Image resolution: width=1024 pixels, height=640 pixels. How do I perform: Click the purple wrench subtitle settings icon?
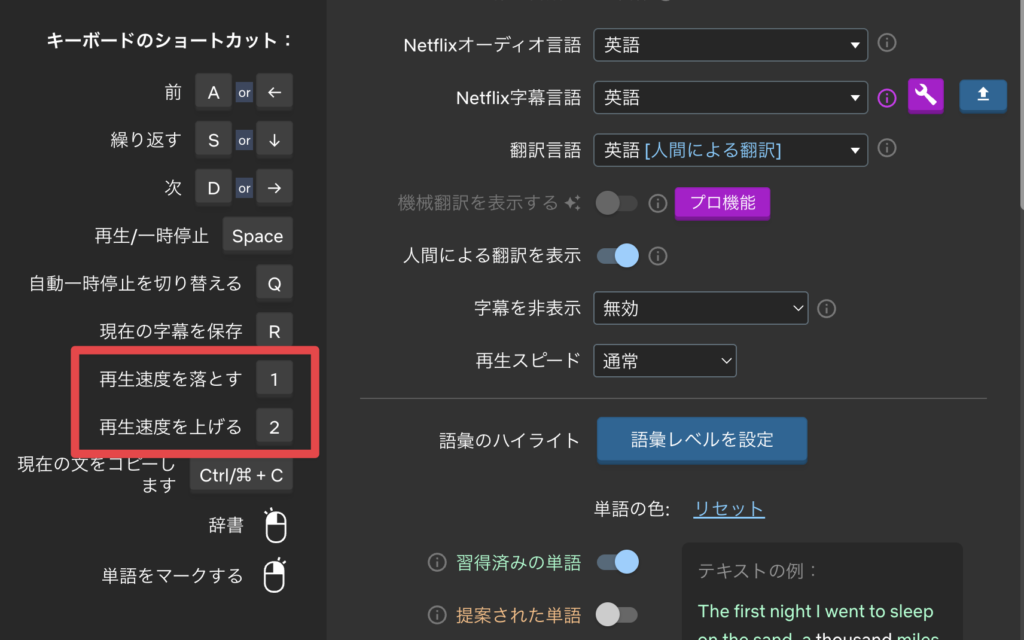[x=925, y=95]
